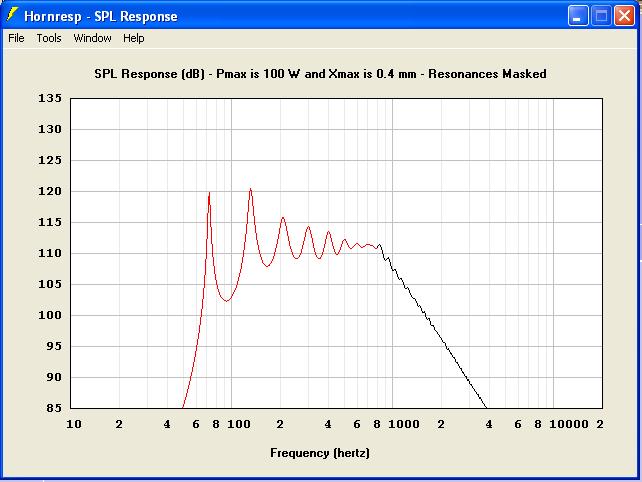The height and width of the screenshot is (482, 642).
Task: Click the 135 dB axis label
Action: (x=50, y=98)
